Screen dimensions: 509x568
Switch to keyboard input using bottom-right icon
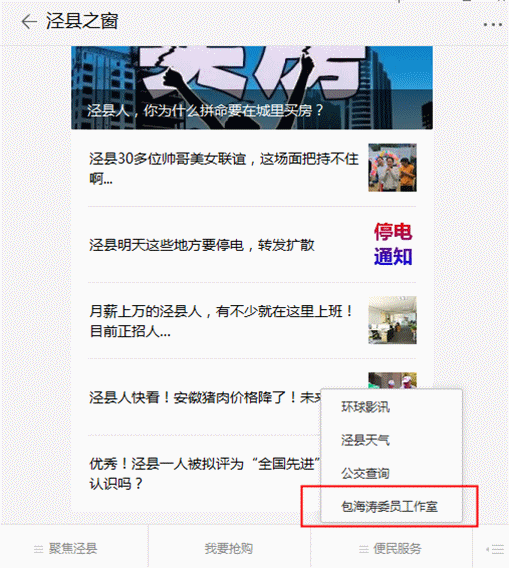[x=495, y=550]
